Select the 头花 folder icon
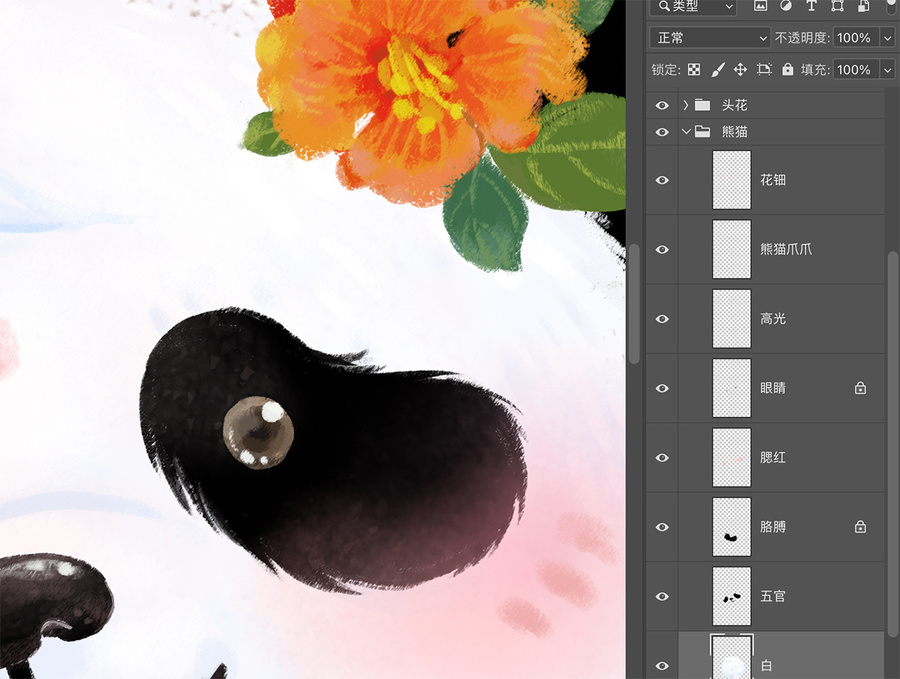The height and width of the screenshot is (679, 900). point(703,105)
